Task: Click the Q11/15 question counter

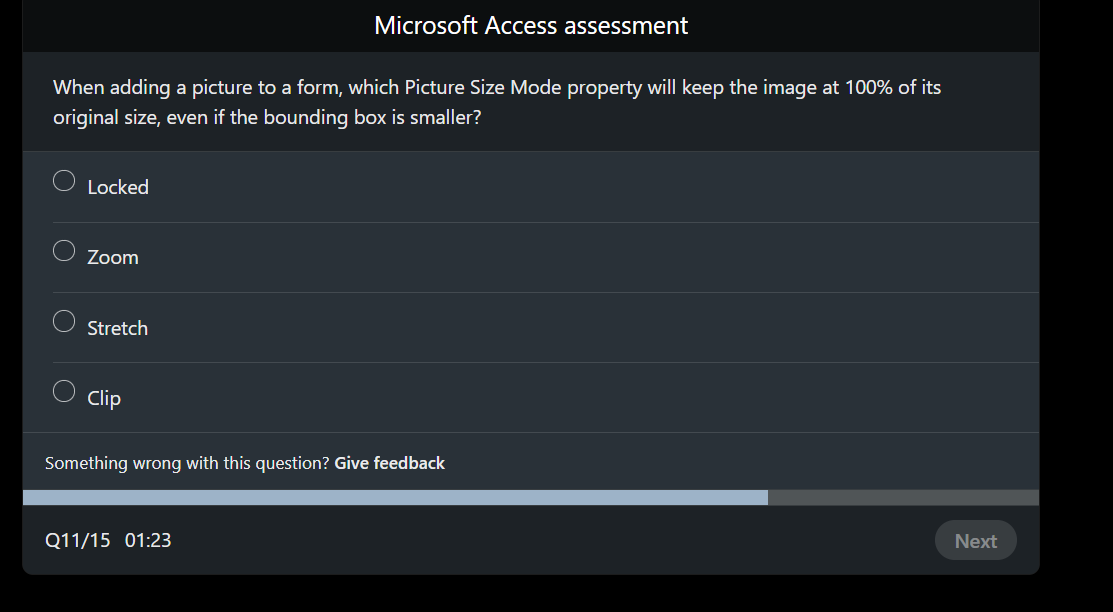Action: [x=77, y=539]
